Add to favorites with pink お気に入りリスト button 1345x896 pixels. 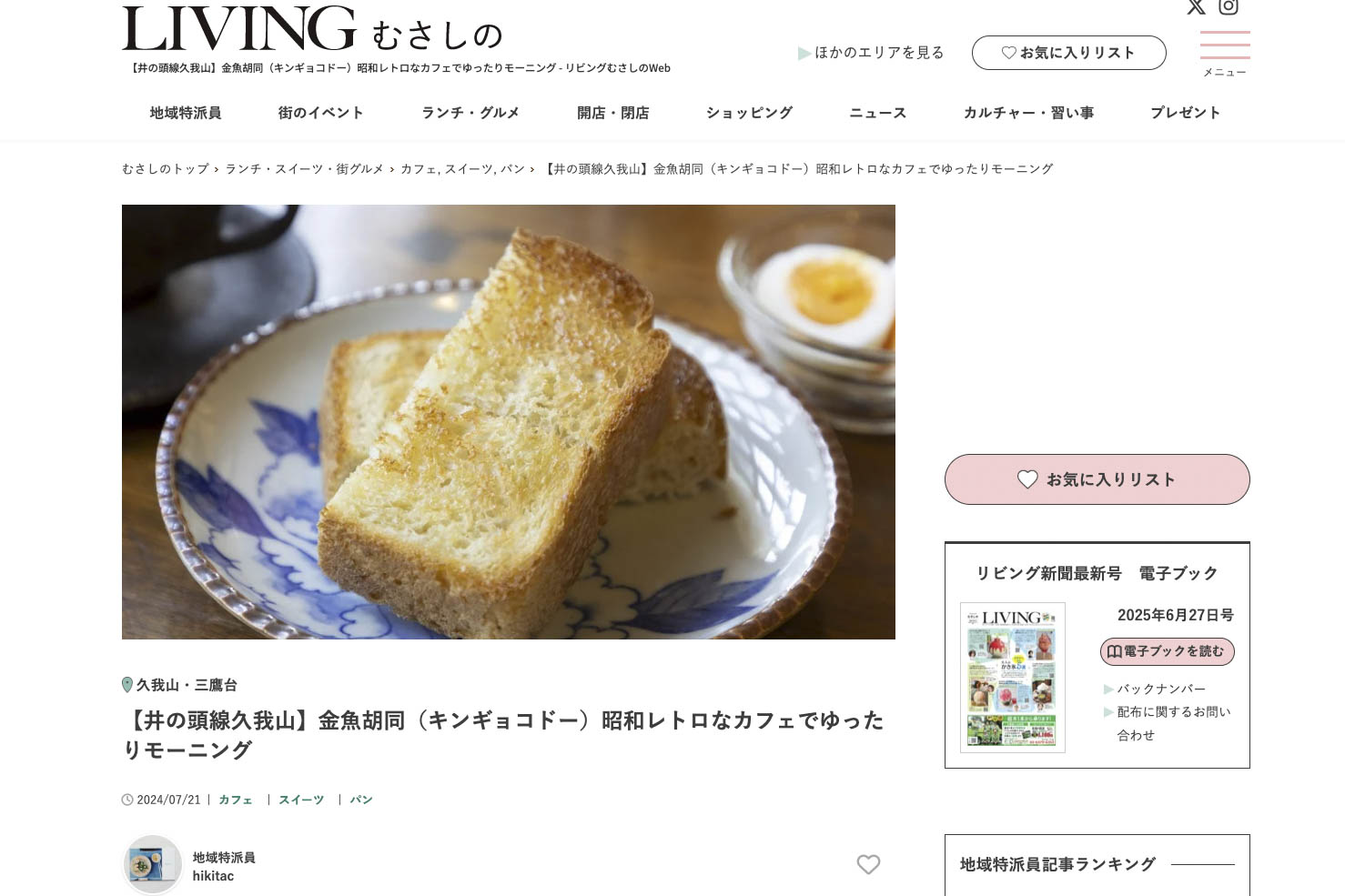[1097, 479]
